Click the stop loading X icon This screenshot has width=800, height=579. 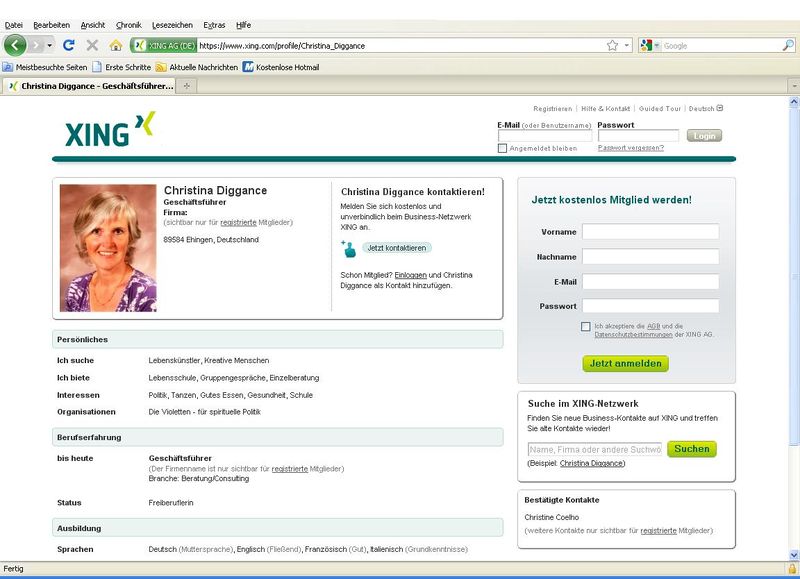pyautogui.click(x=92, y=45)
